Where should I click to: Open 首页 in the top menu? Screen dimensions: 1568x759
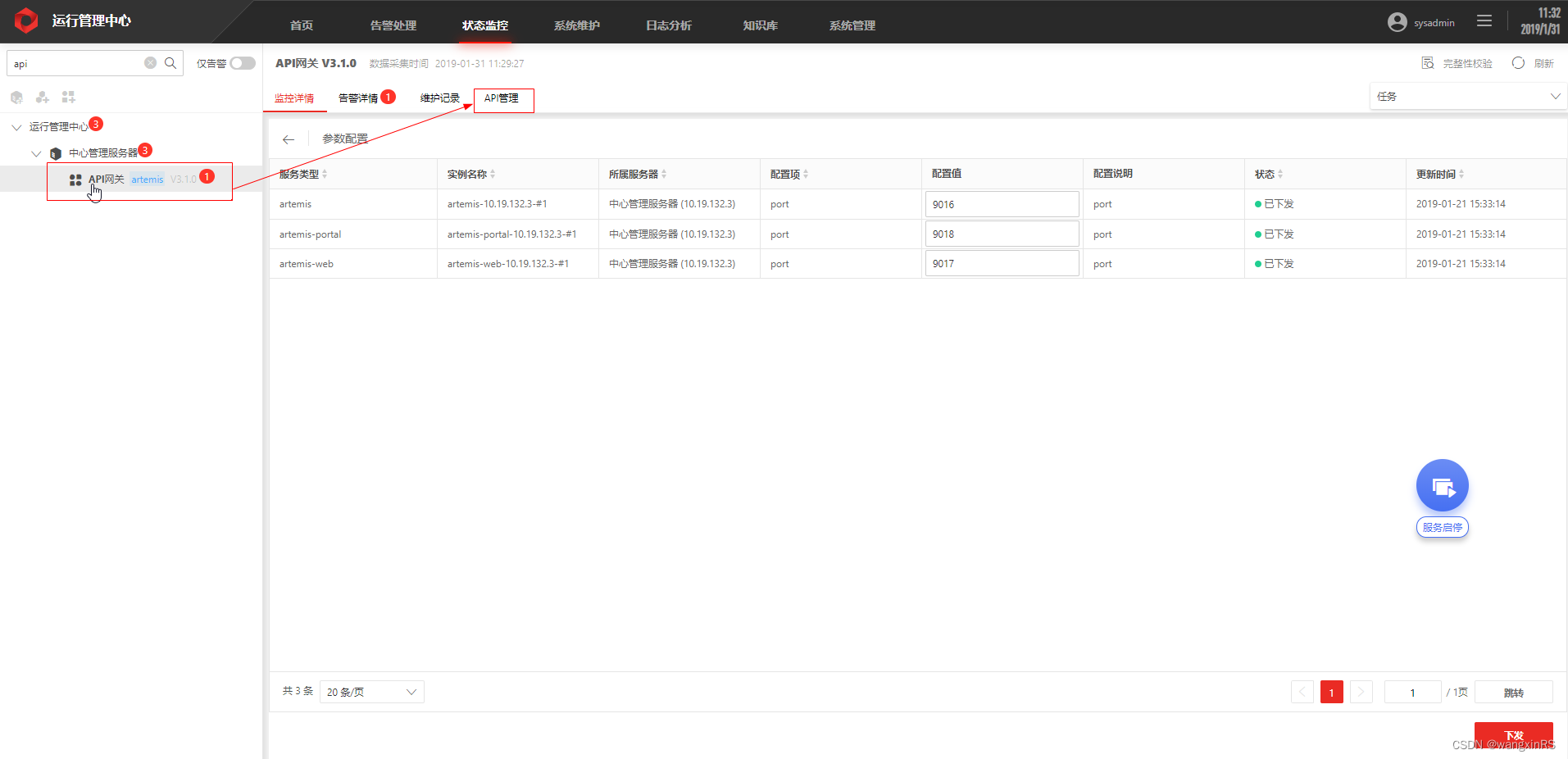point(302,25)
